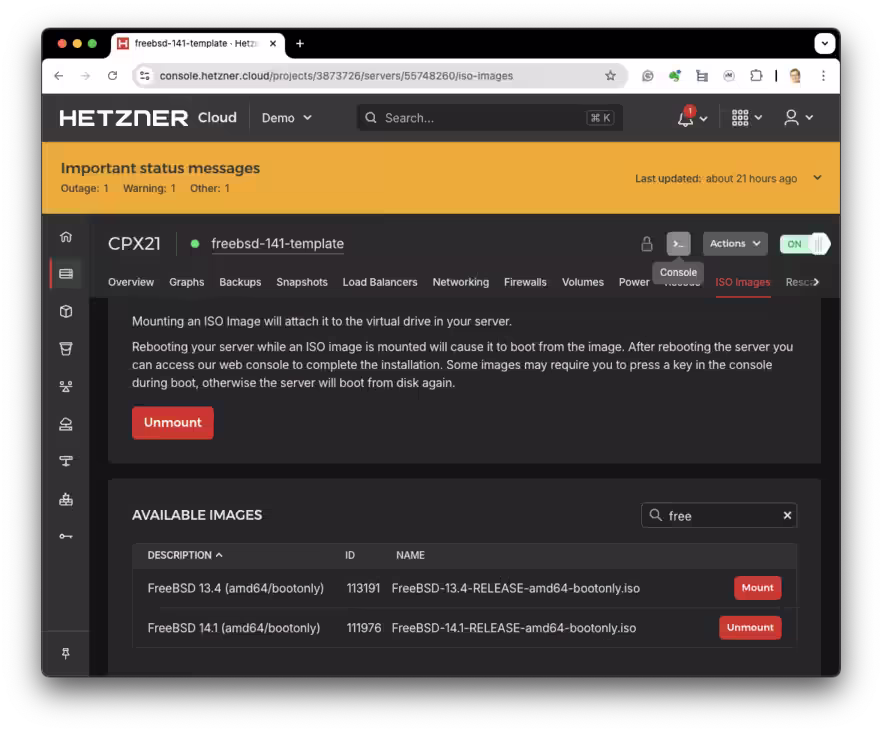This screenshot has width=882, height=732.
Task: Go to Servers in the sidebar
Action: [66, 274]
